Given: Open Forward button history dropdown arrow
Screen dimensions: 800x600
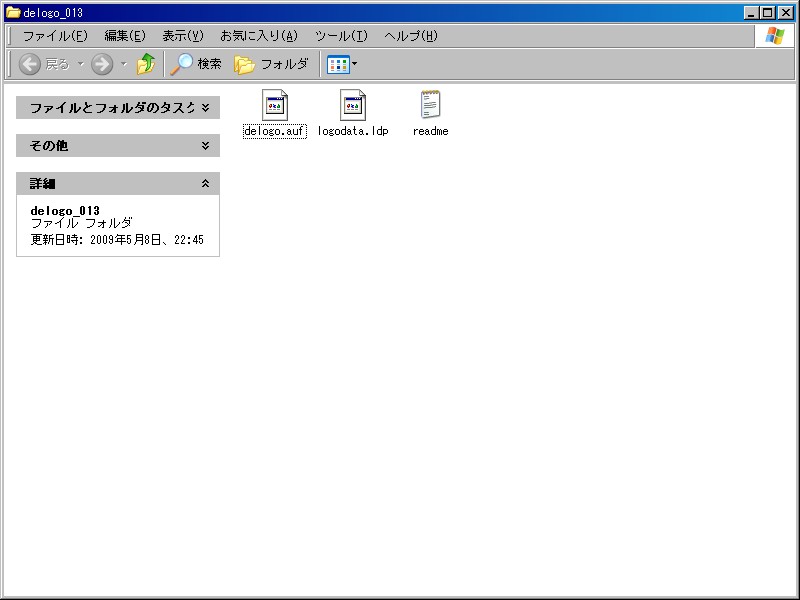Looking at the screenshot, I should [x=123, y=64].
